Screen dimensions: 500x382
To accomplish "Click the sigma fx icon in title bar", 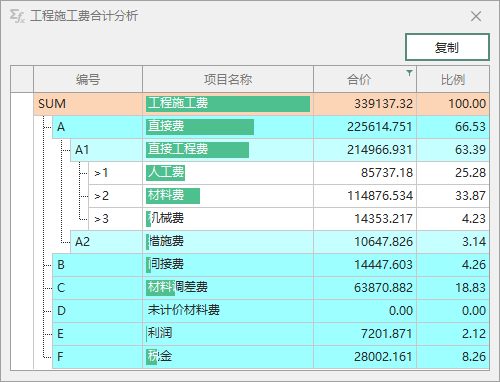I will 17,16.
